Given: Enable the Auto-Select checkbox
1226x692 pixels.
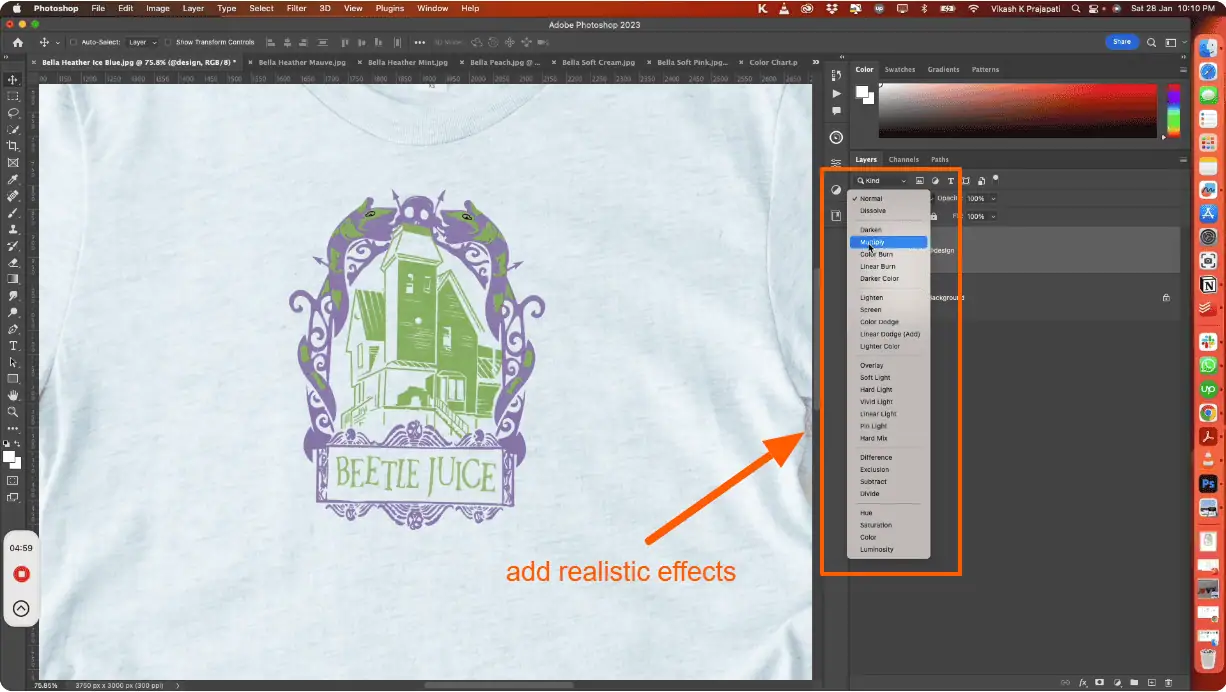Looking at the screenshot, I should click(73, 43).
